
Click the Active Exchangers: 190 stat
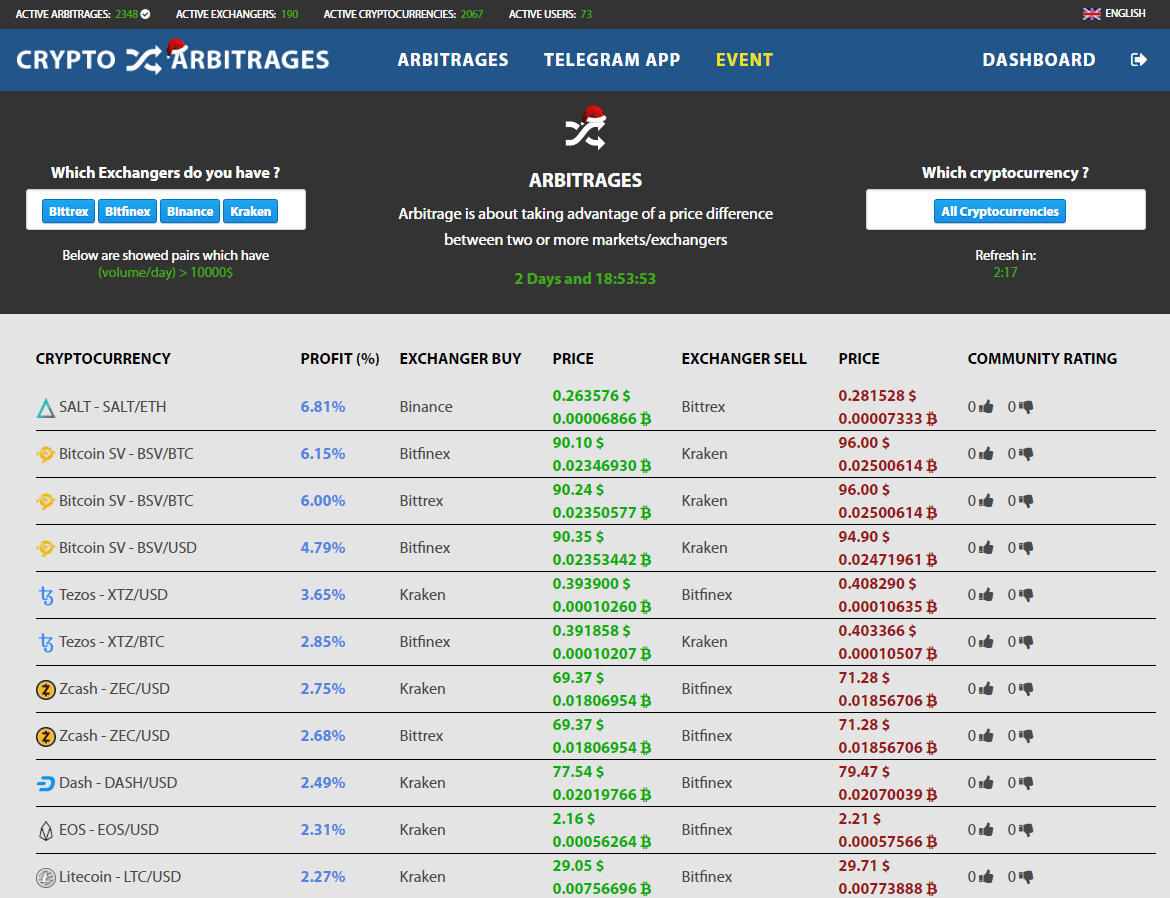(x=237, y=14)
